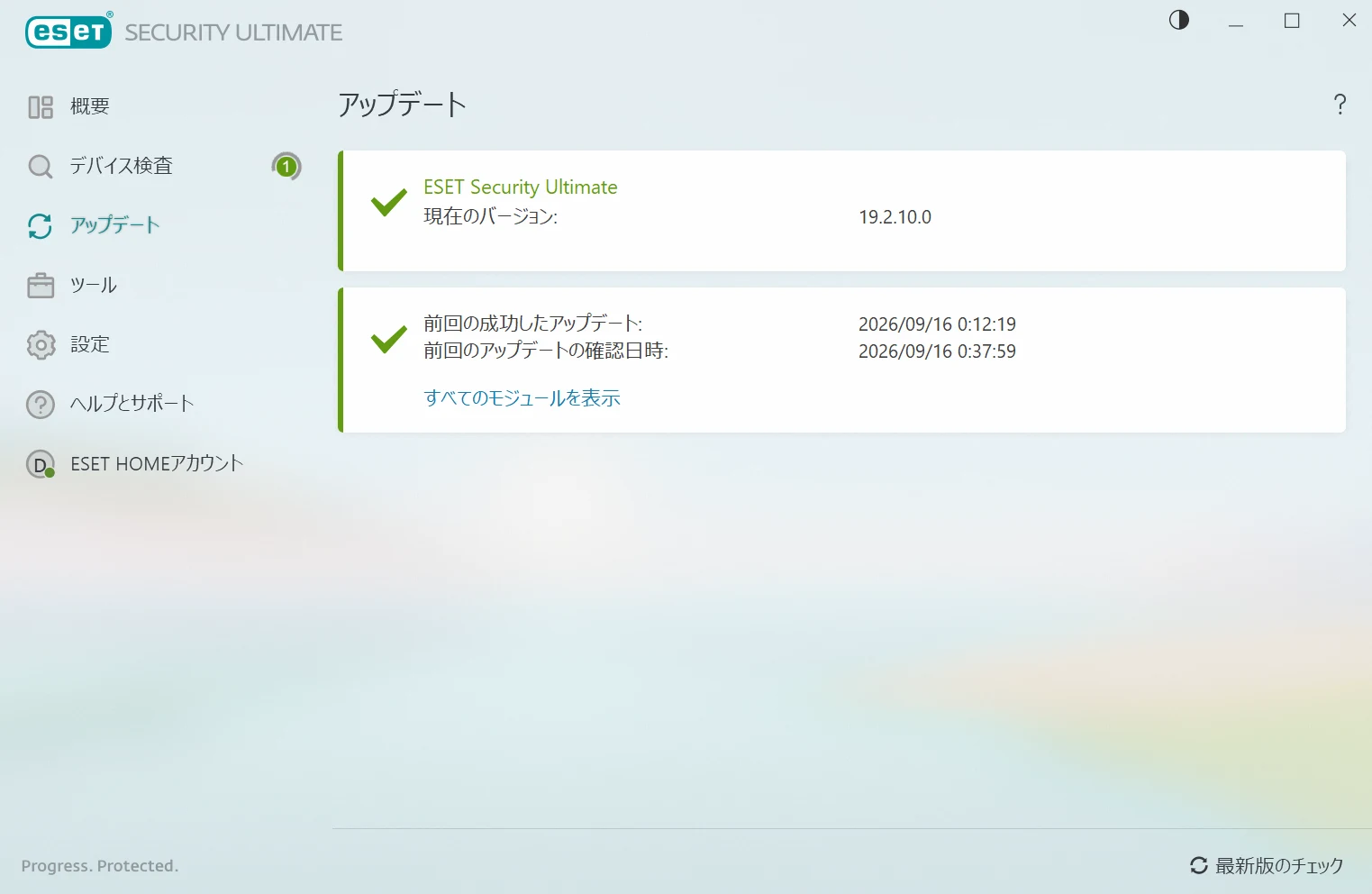Click the ESET HOME account avatar icon
This screenshot has height=894, width=1372.
[x=41, y=464]
